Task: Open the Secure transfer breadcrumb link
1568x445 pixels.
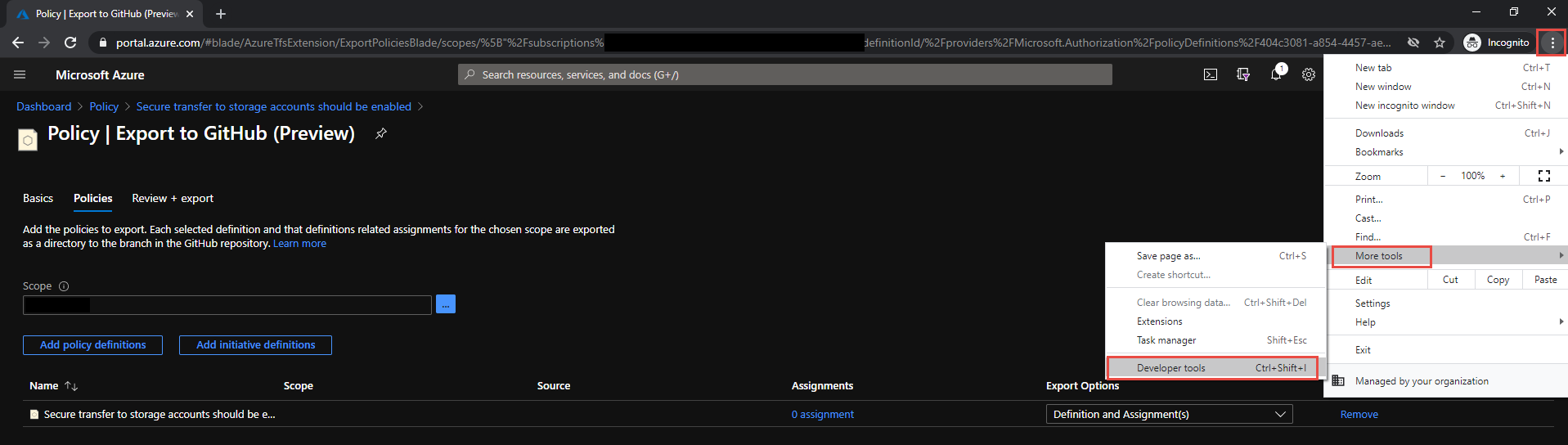Action: (274, 107)
